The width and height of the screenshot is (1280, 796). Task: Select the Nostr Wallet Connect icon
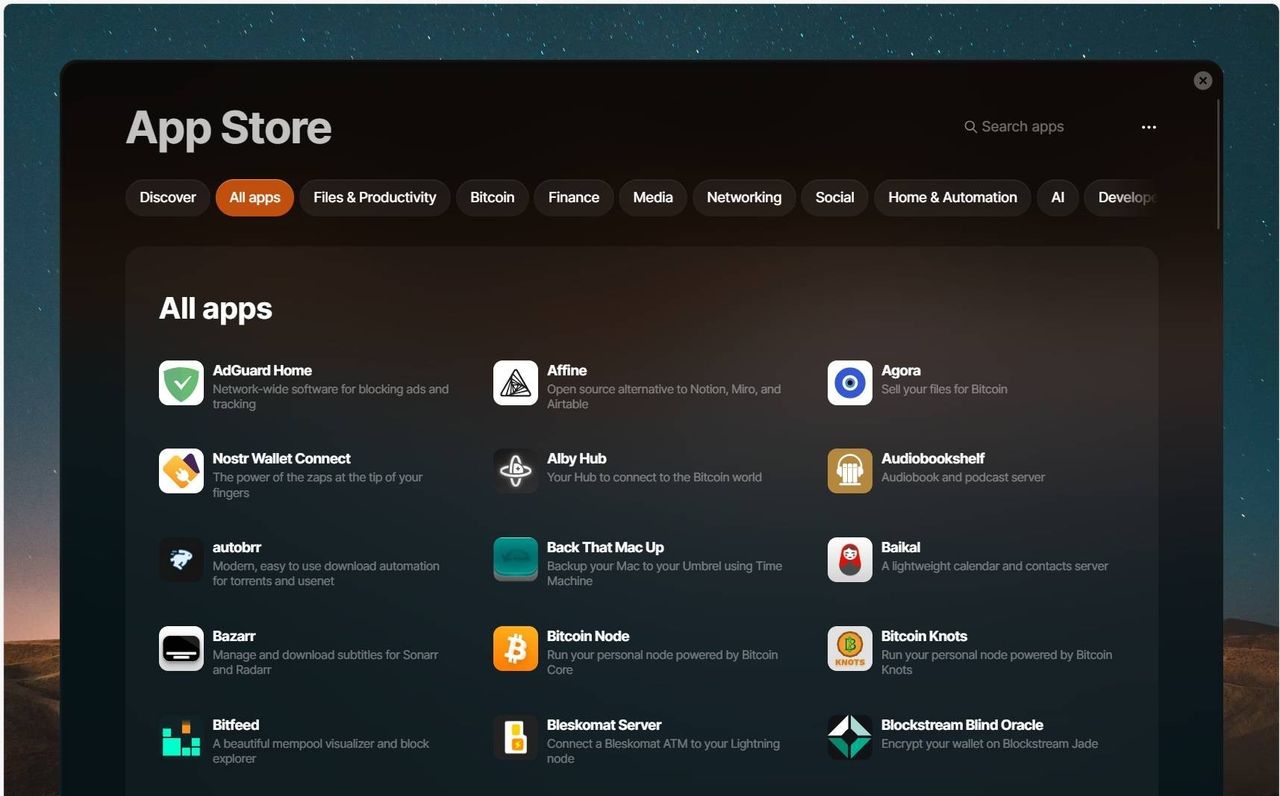[x=181, y=471]
